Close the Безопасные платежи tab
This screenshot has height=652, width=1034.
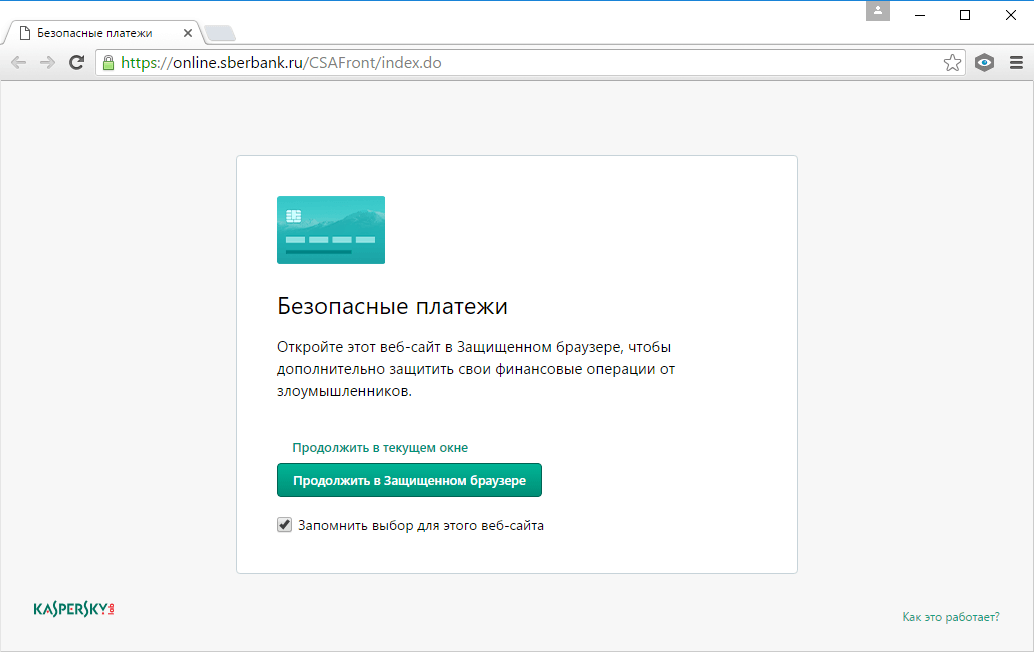[187, 31]
